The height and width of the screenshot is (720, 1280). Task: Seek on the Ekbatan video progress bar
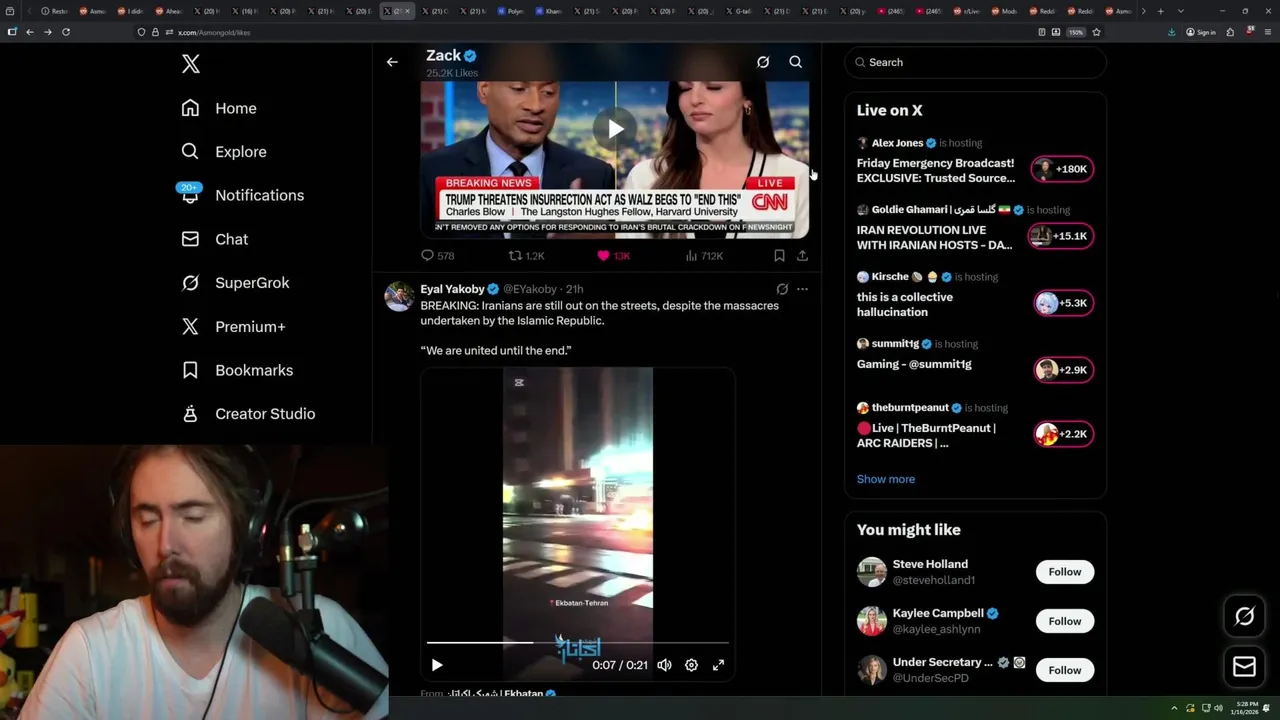tap(578, 643)
